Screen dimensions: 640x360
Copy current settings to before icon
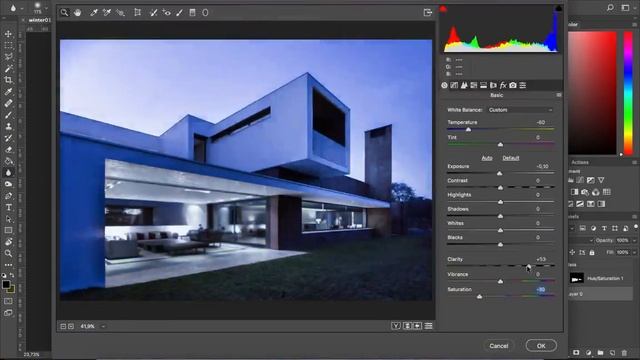(x=418, y=326)
